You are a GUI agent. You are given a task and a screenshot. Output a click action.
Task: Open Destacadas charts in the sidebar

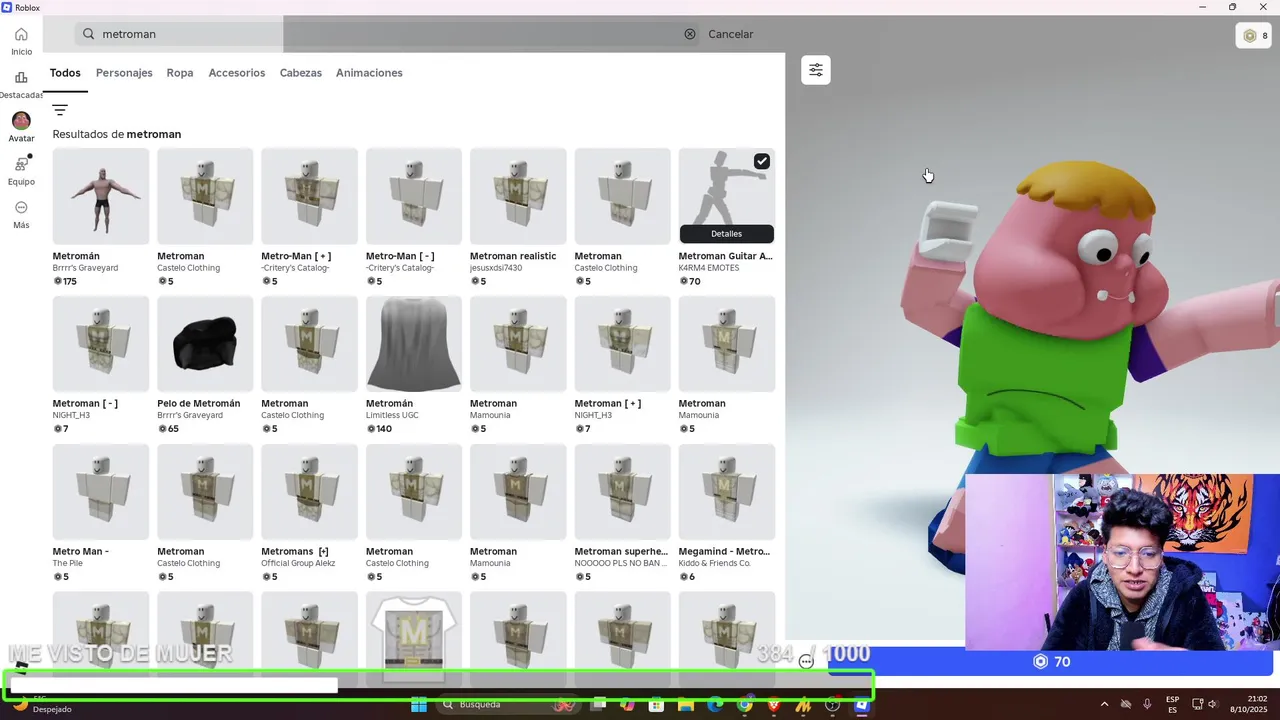pyautogui.click(x=21, y=84)
